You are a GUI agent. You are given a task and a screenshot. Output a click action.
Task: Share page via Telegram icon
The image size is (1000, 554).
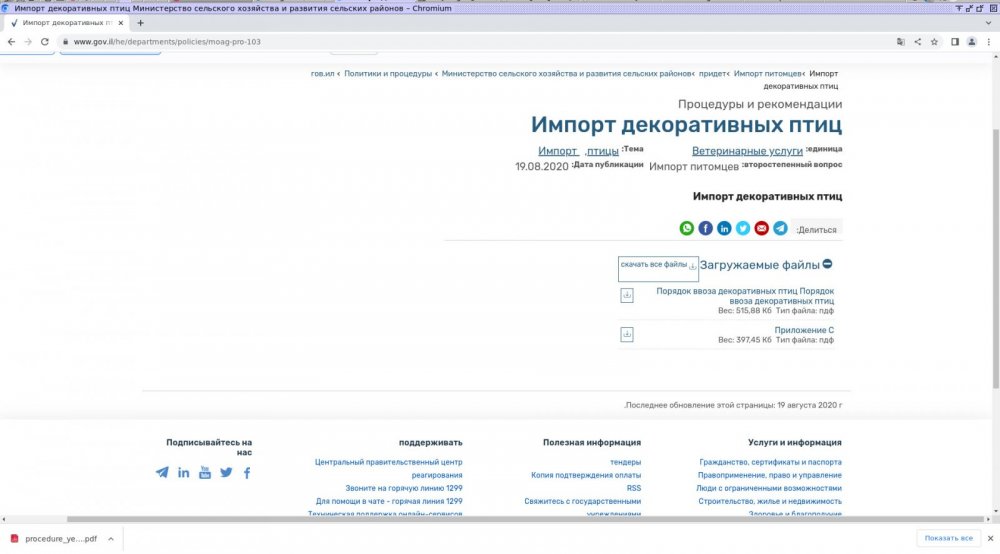(x=780, y=228)
